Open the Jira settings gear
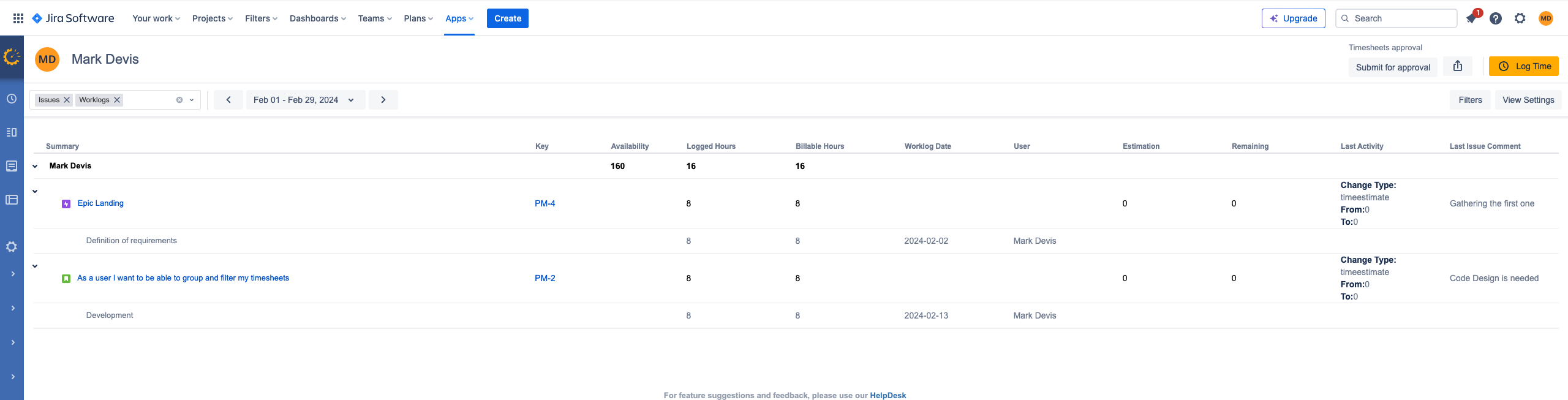This screenshot has width=1568, height=400. point(1520,18)
